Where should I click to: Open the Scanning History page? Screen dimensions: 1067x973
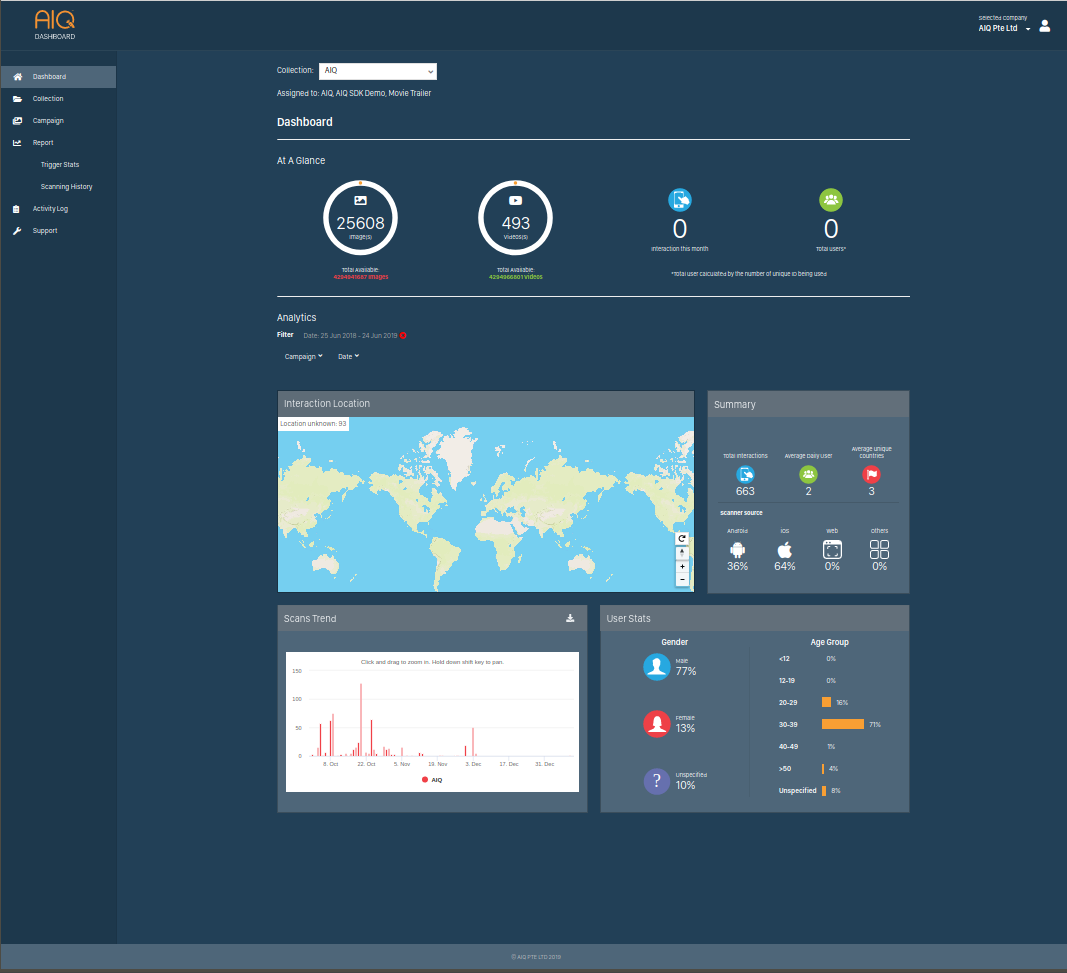(66, 186)
